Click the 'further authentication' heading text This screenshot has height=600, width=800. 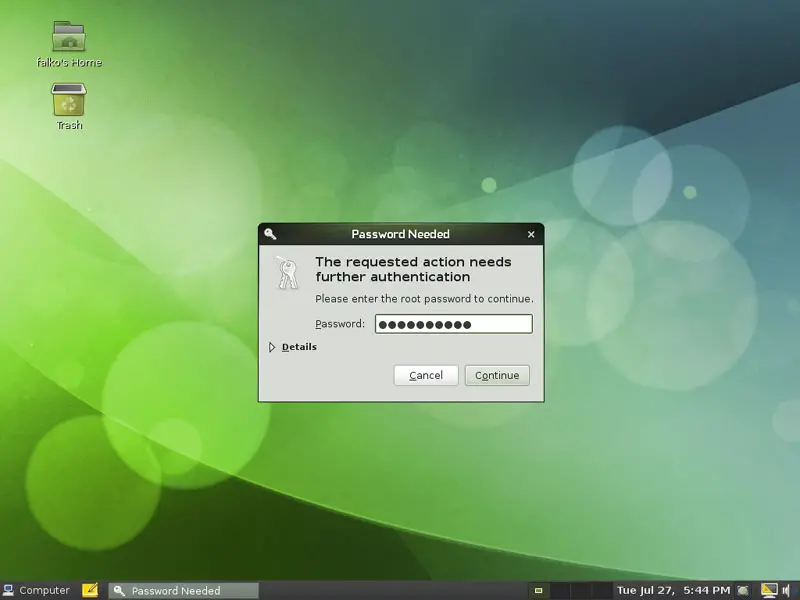click(393, 277)
